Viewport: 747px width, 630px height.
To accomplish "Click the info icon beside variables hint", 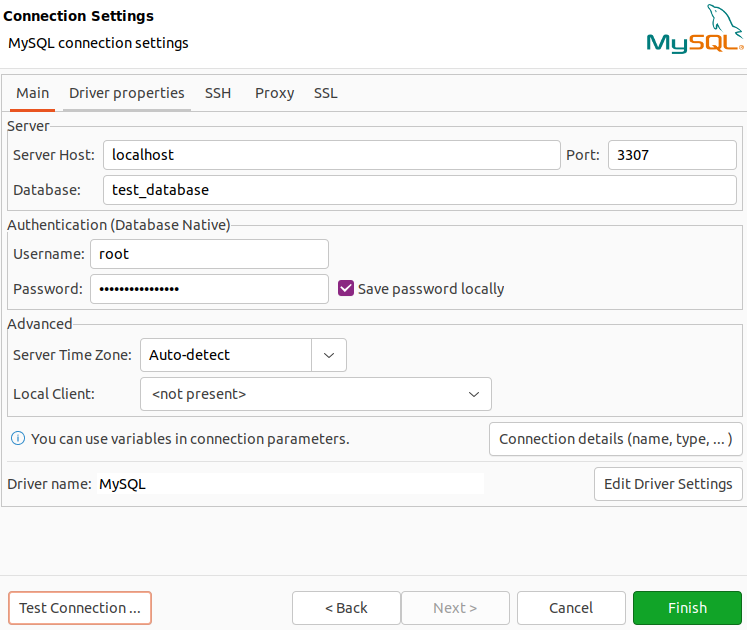I will pos(17,439).
